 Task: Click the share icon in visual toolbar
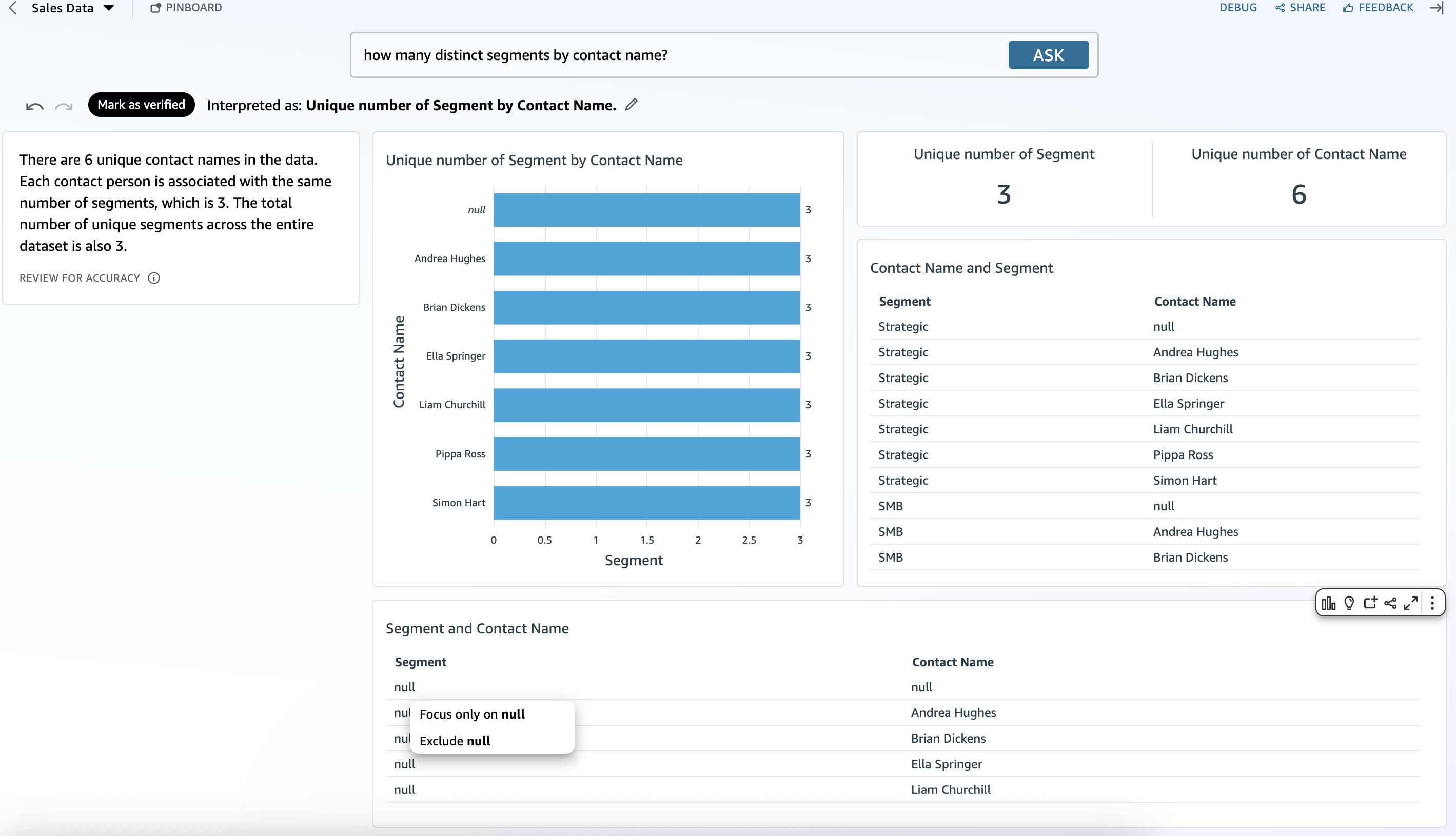click(x=1390, y=603)
